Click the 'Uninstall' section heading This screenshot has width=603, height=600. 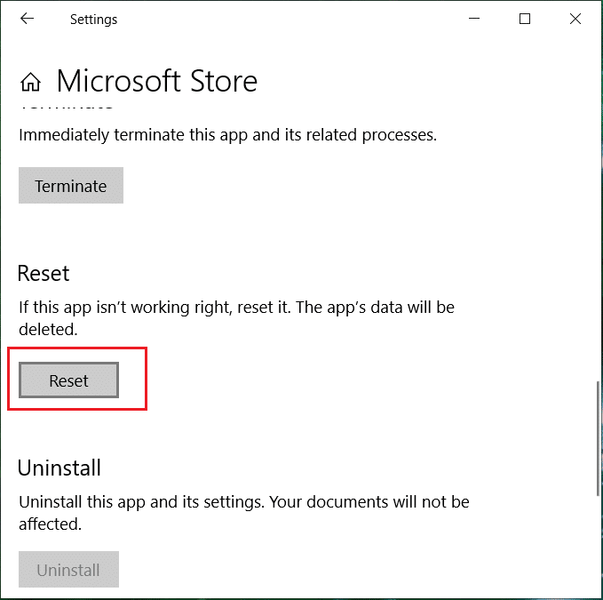pyautogui.click(x=59, y=468)
